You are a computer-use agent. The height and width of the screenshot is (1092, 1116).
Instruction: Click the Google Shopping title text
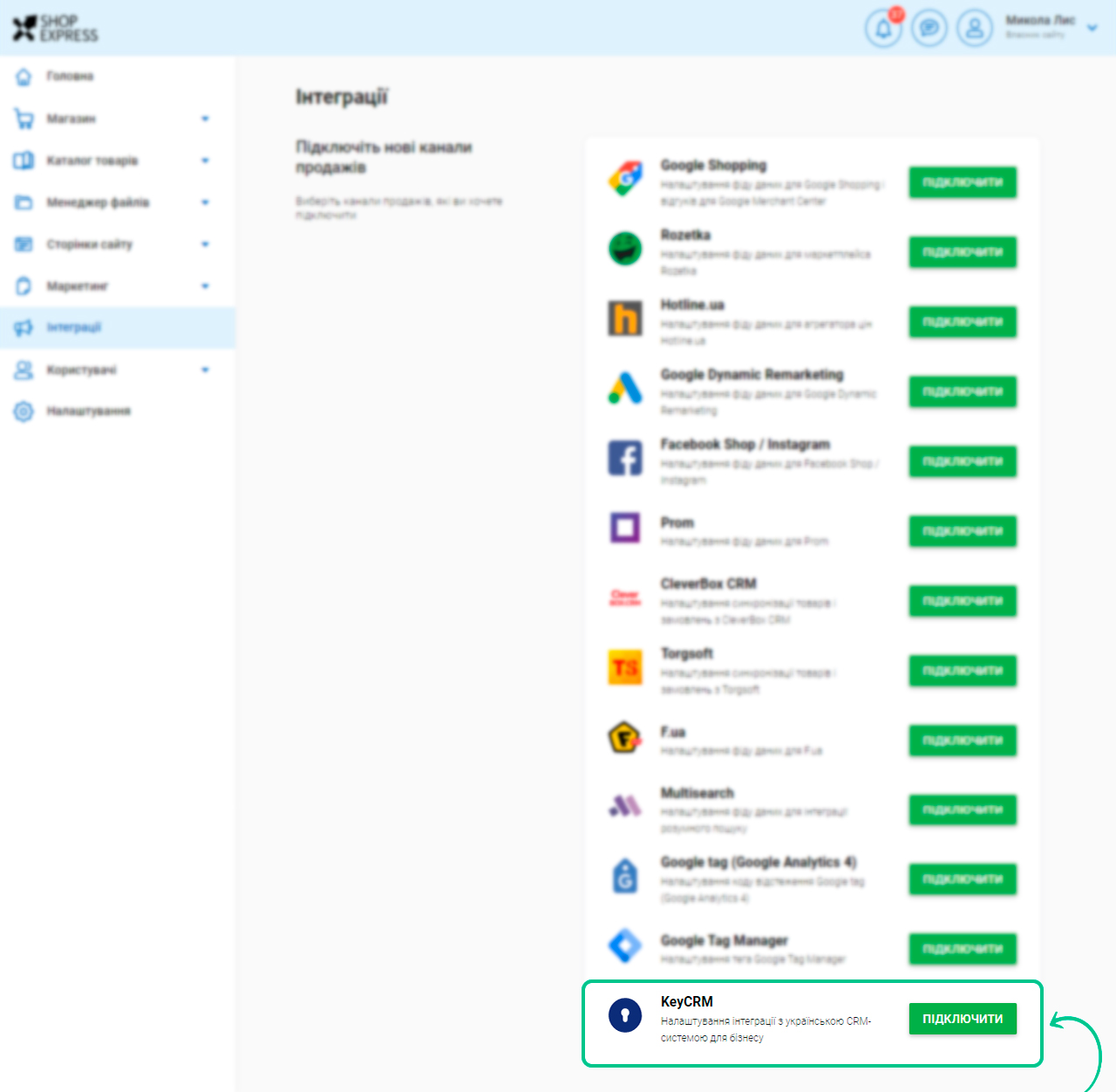pos(713,166)
